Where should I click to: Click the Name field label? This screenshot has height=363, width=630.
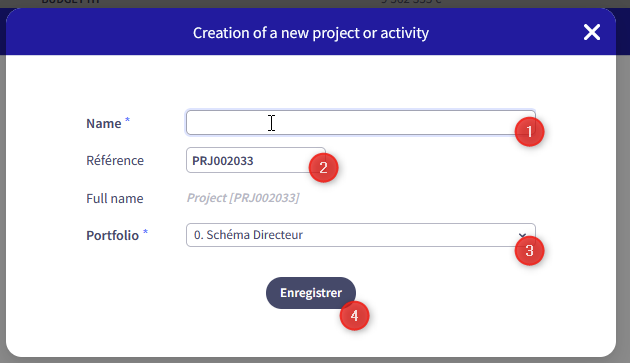point(104,123)
